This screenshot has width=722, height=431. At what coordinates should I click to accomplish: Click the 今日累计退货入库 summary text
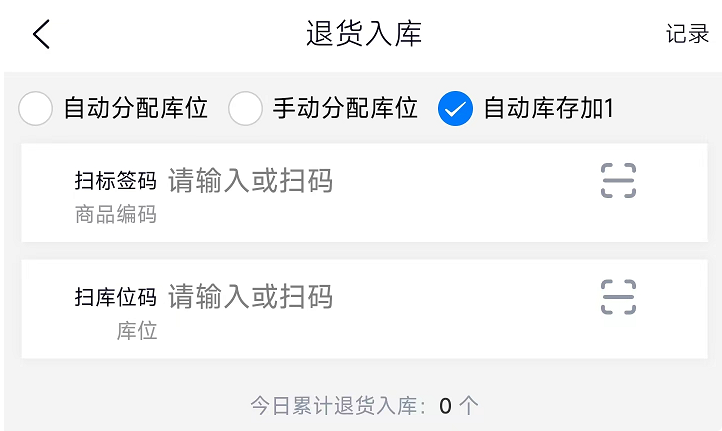(338, 406)
